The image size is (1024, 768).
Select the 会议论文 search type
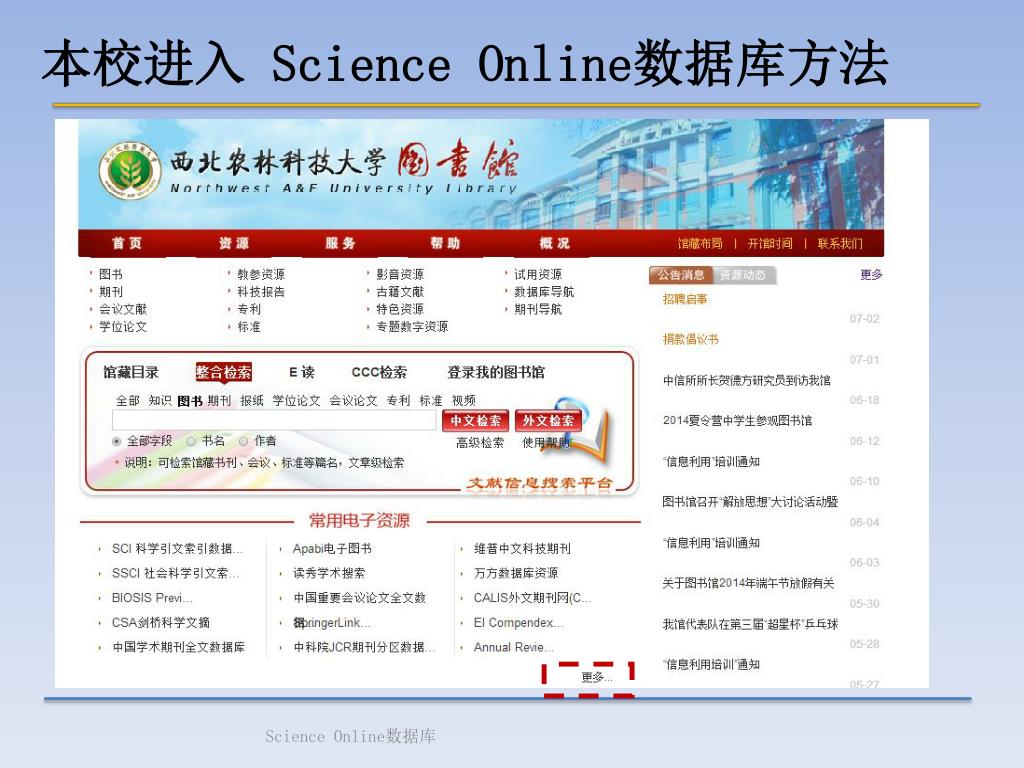[x=353, y=400]
